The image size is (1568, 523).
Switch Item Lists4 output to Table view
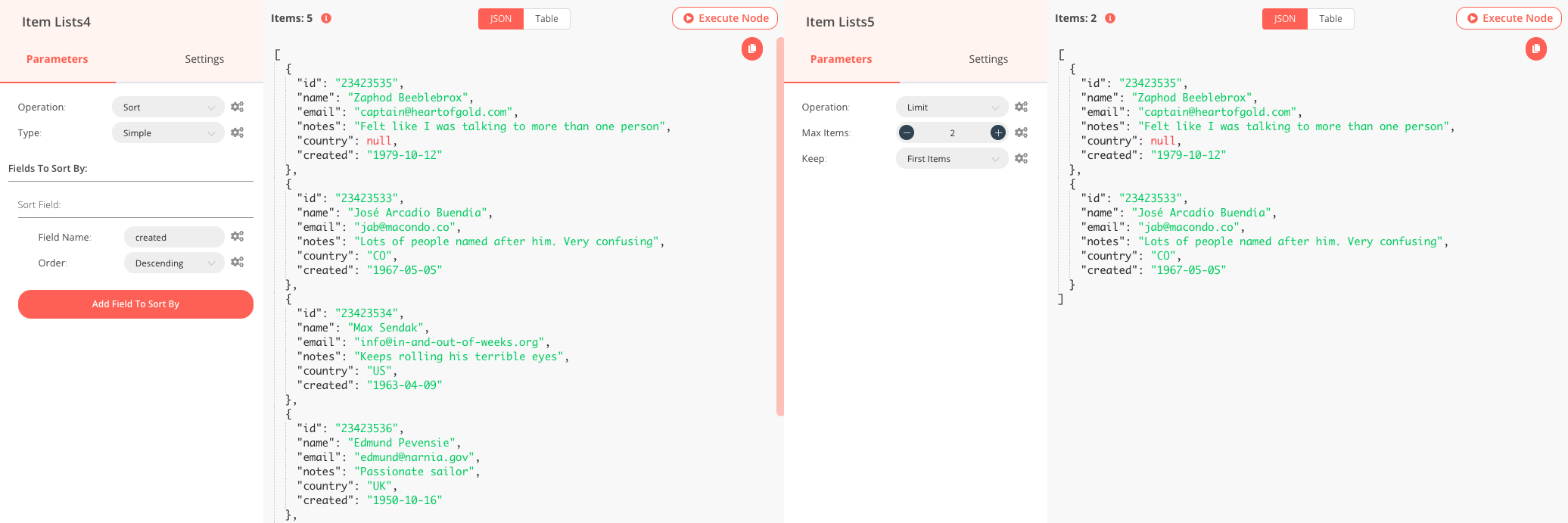(546, 19)
